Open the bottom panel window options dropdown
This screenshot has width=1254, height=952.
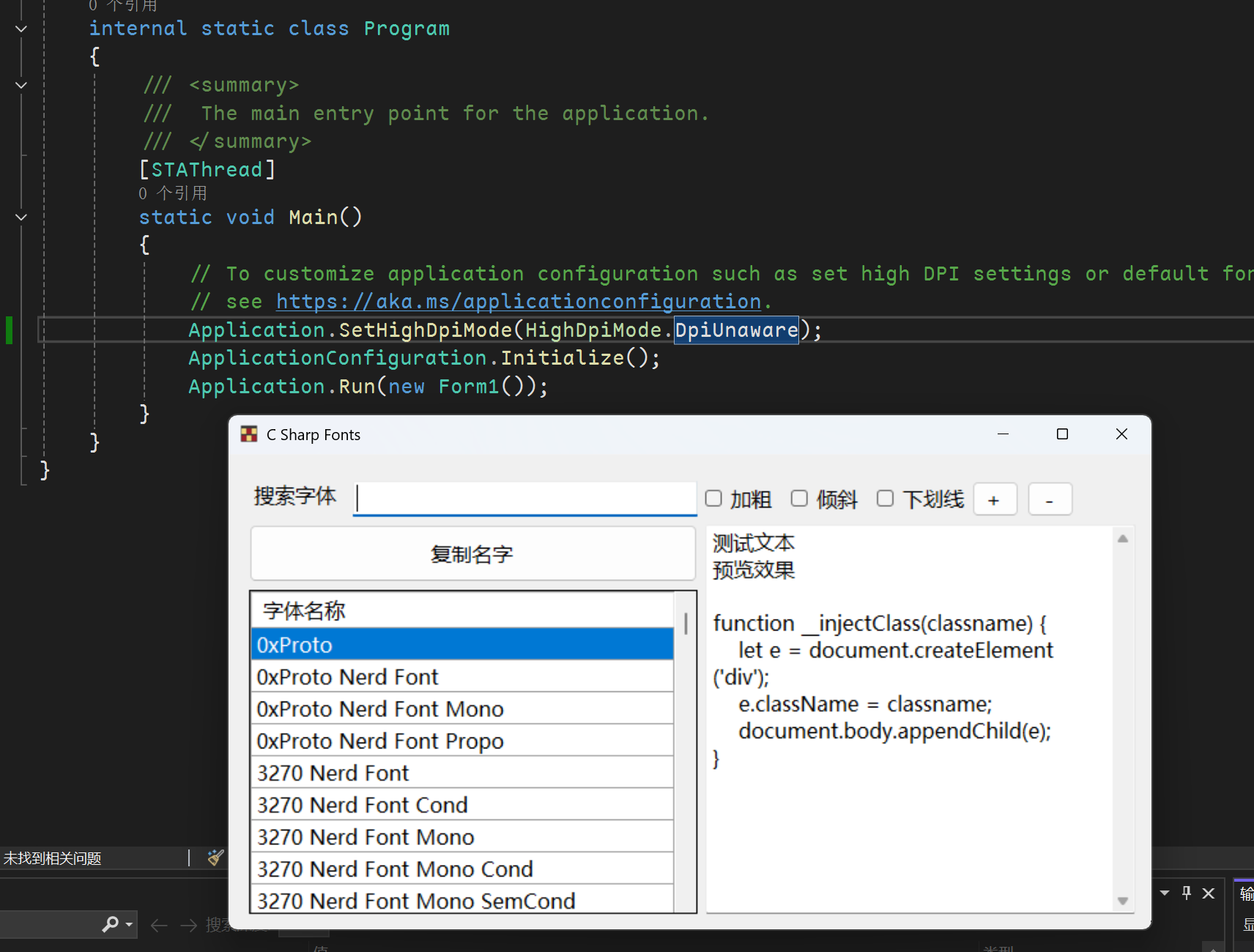coord(1165,893)
